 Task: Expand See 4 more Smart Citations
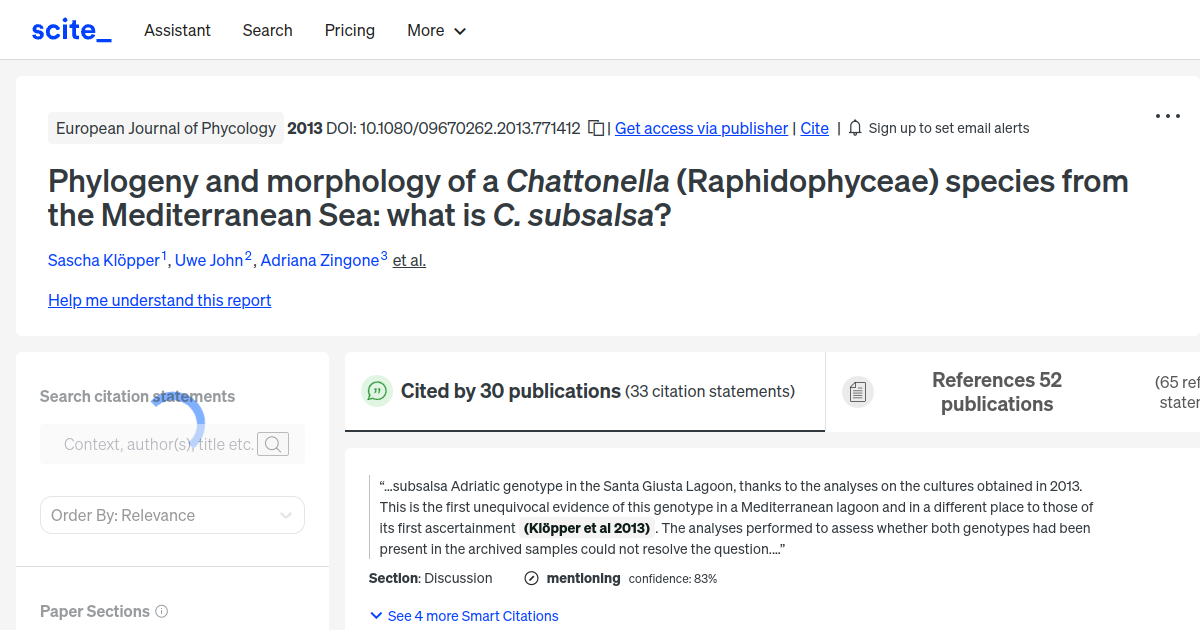464,615
